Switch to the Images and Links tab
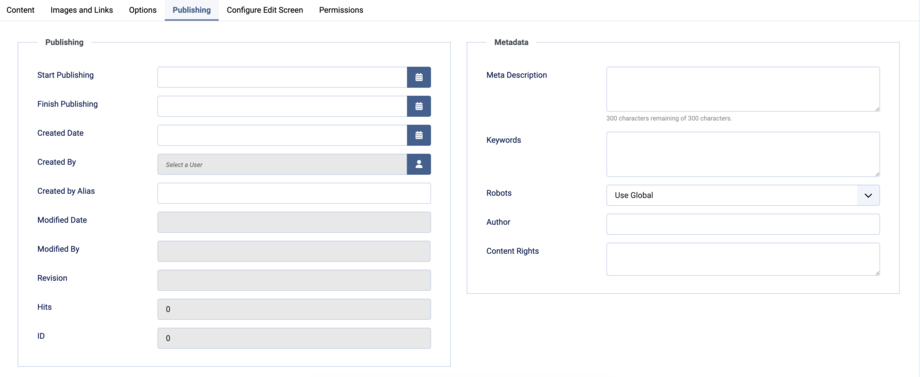The image size is (920, 377). [82, 10]
